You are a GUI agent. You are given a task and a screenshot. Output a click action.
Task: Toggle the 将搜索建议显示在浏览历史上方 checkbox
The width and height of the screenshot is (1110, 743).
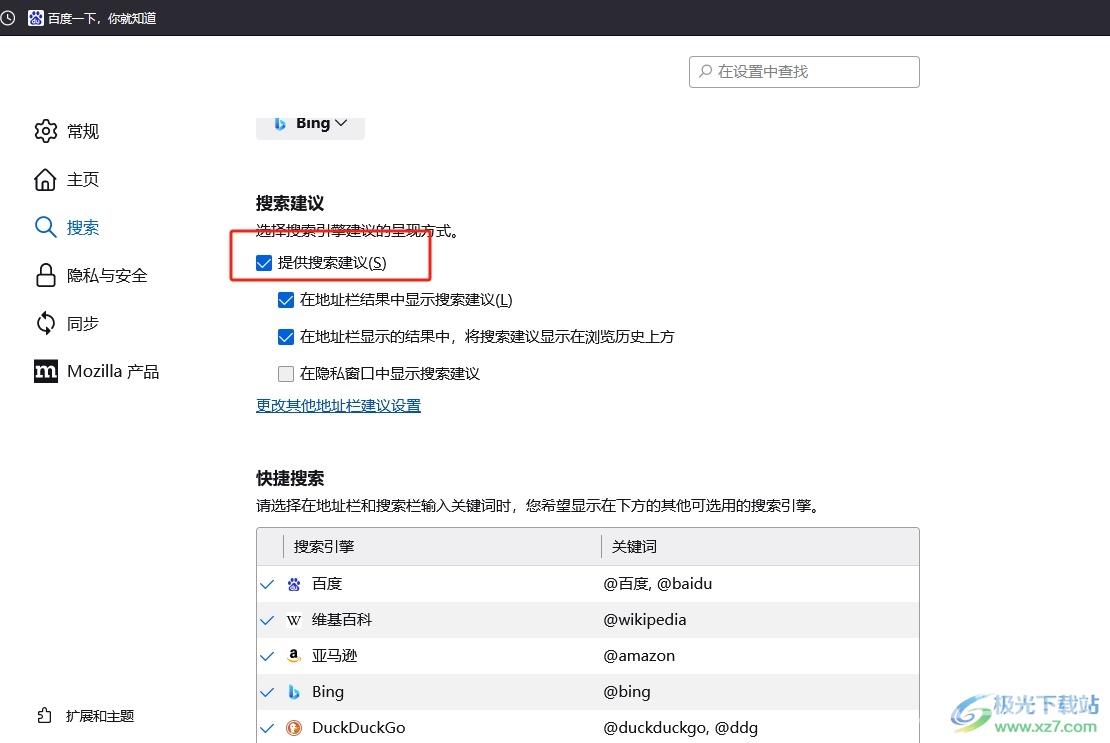point(286,337)
